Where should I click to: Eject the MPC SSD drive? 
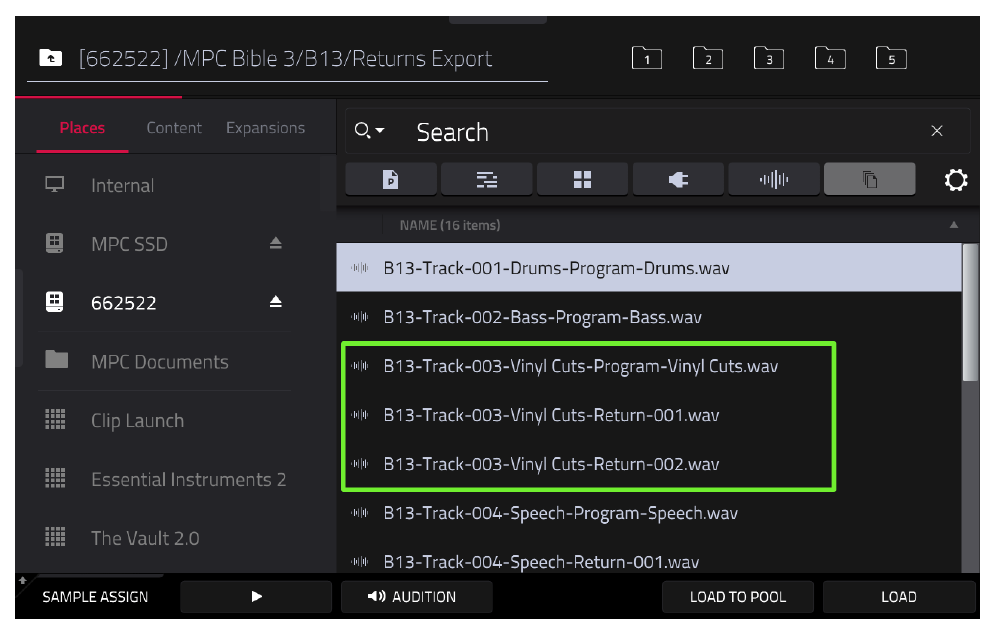pyautogui.click(x=275, y=243)
